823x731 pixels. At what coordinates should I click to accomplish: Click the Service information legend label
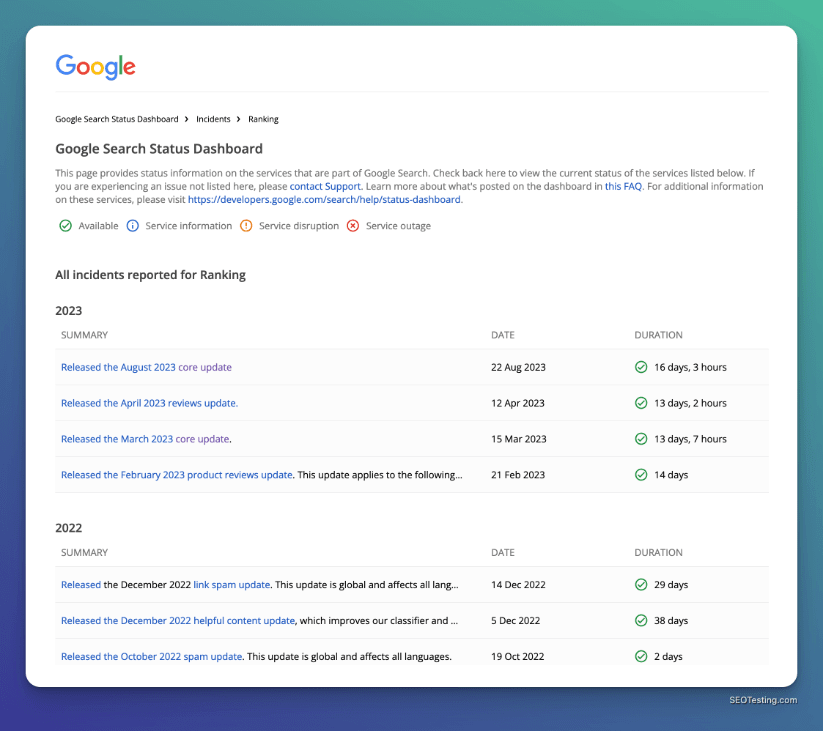[x=188, y=226]
